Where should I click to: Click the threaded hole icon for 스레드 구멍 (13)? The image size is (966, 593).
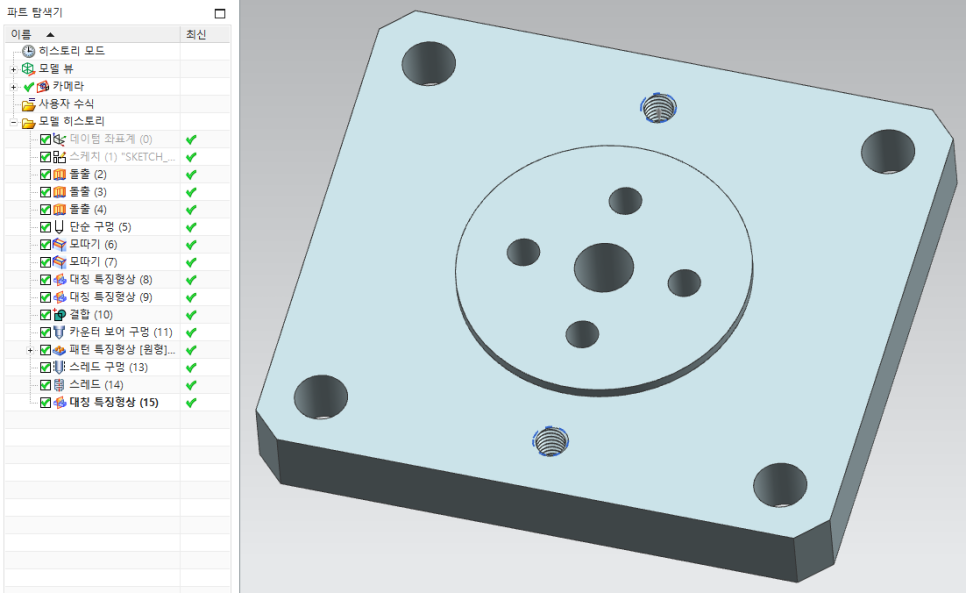coord(59,368)
